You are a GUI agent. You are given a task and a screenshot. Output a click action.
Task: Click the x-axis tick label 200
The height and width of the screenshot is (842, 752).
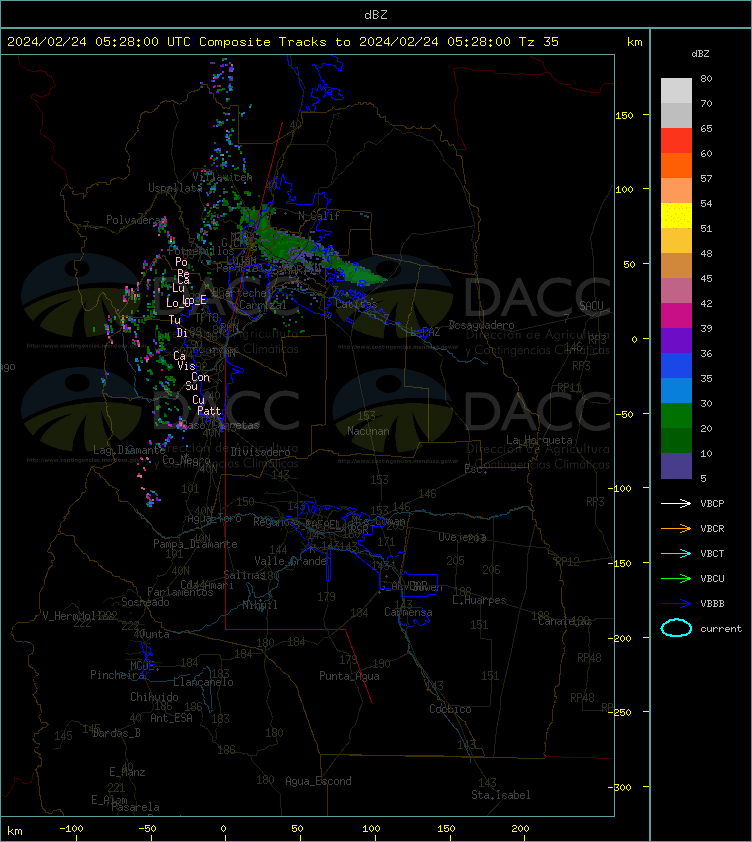click(520, 829)
